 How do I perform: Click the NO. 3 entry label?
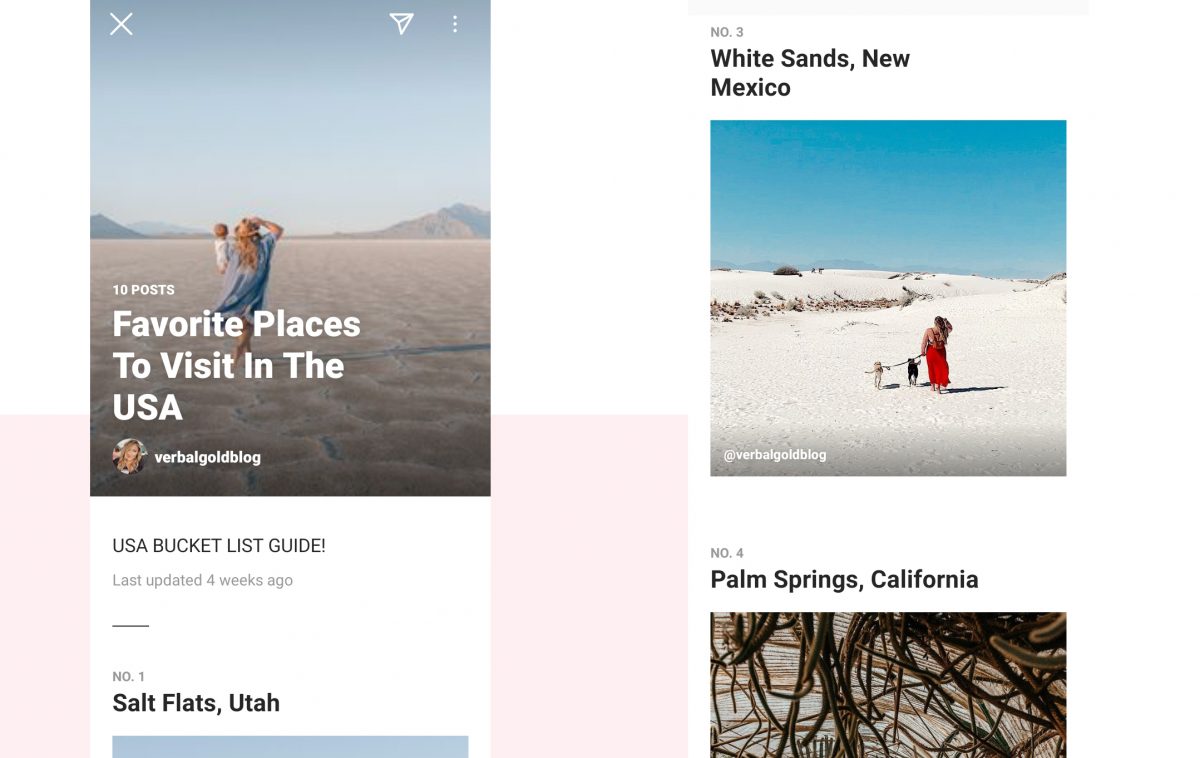[727, 32]
